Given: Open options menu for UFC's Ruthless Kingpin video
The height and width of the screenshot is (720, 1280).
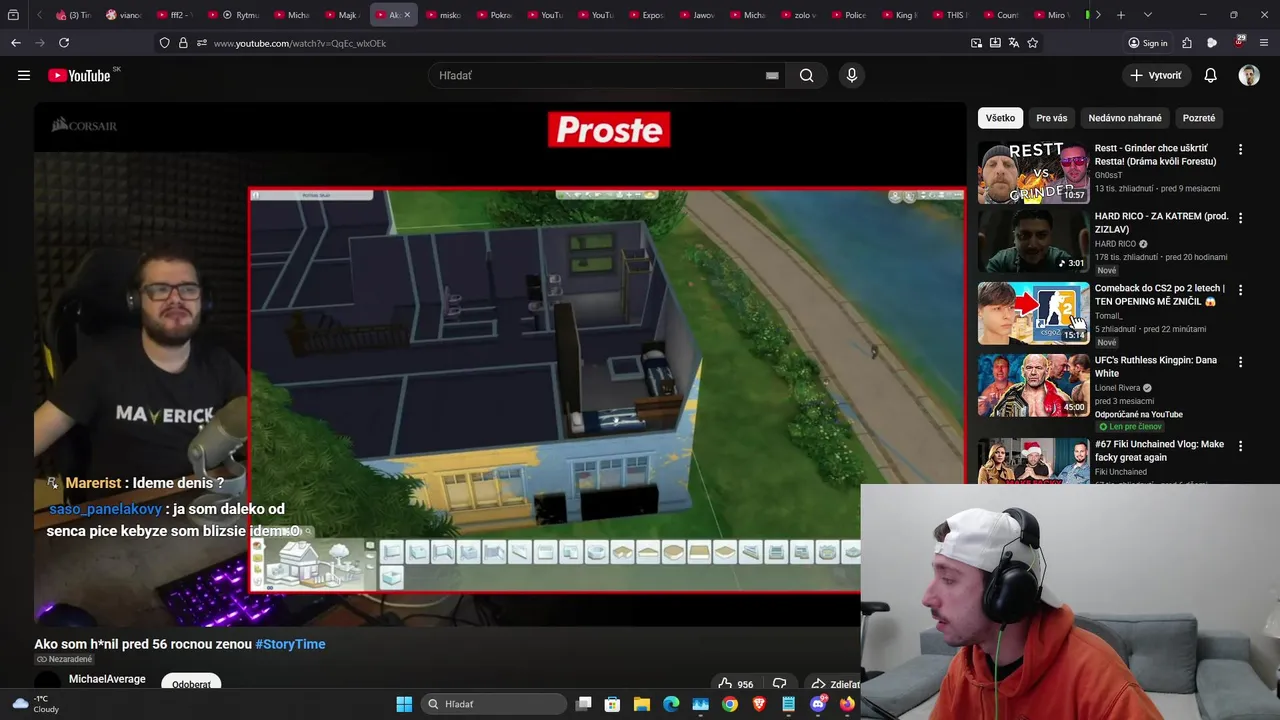Looking at the screenshot, I should [1240, 362].
